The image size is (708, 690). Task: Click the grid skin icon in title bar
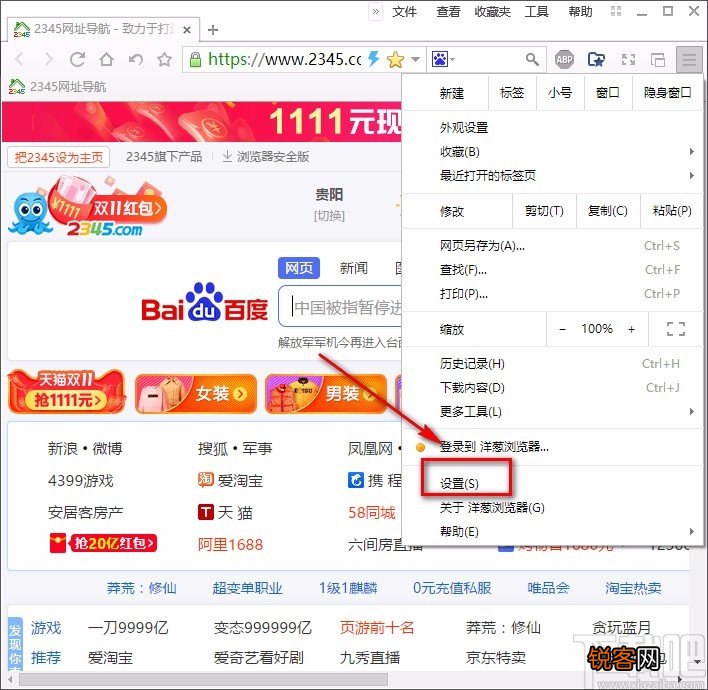coord(616,11)
